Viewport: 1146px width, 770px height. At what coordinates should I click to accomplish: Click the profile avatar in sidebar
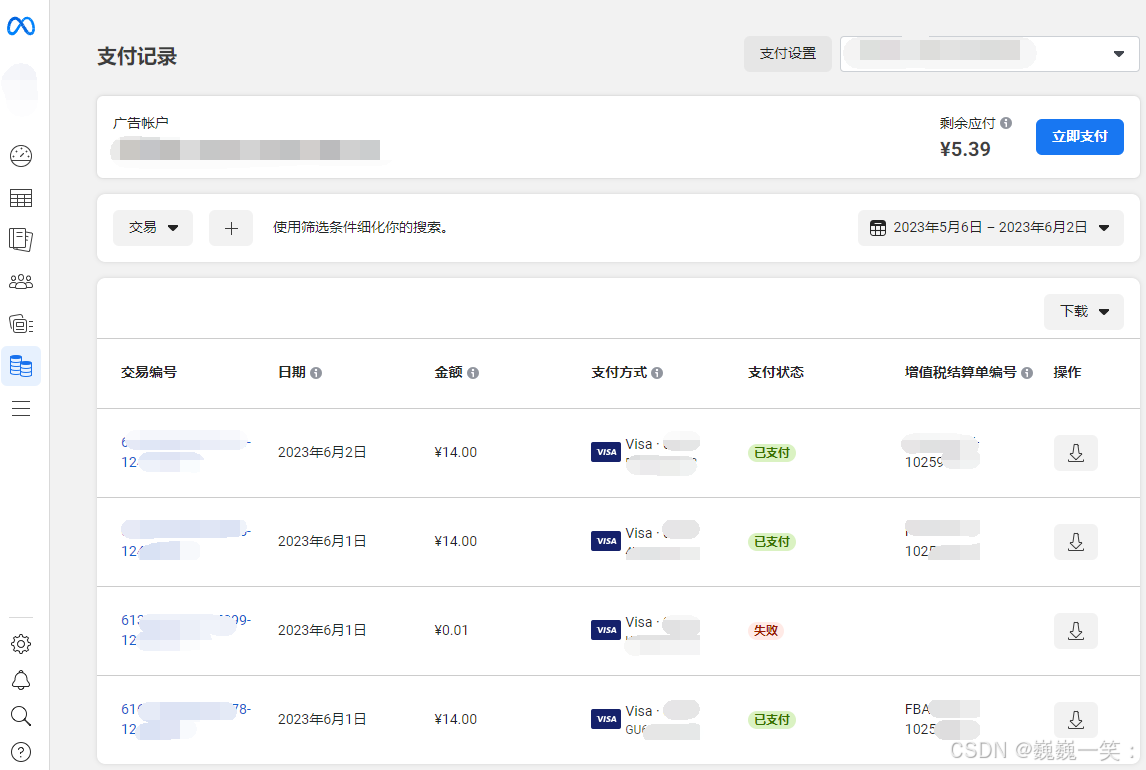(x=20, y=87)
